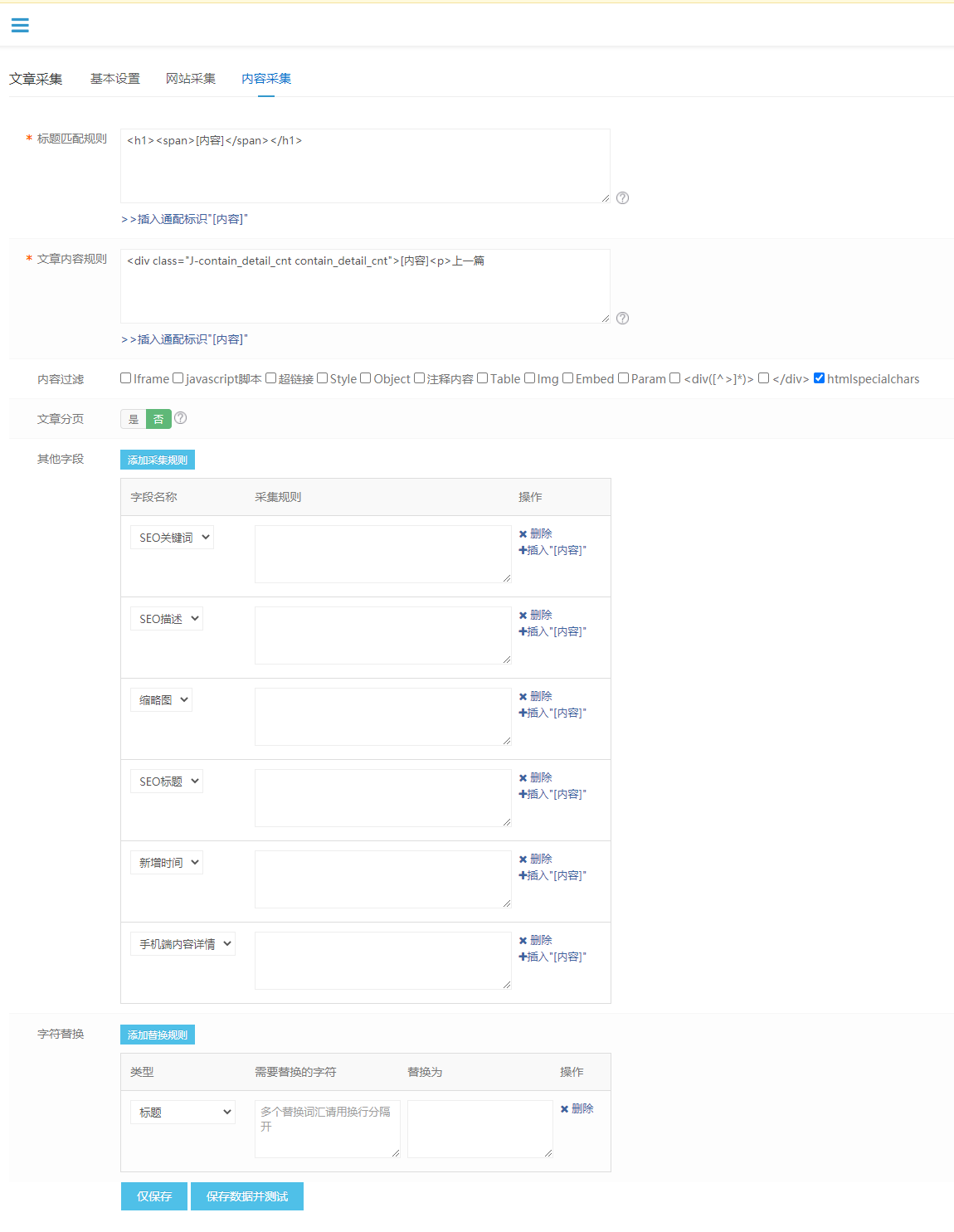954x1232 pixels.
Task: Click help icon beside 标题匹配规则 textarea
Action: pyautogui.click(x=623, y=197)
